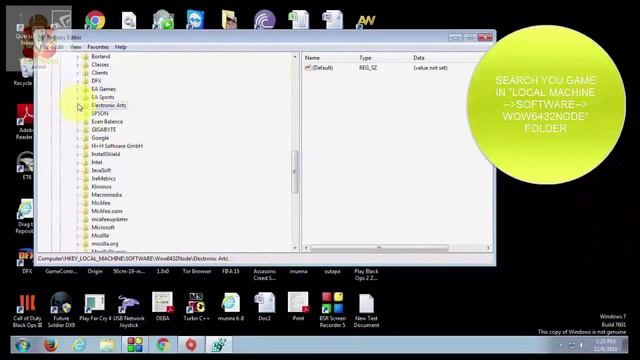Expand the Google registry key
This screenshot has width=640, height=360.
pos(78,138)
